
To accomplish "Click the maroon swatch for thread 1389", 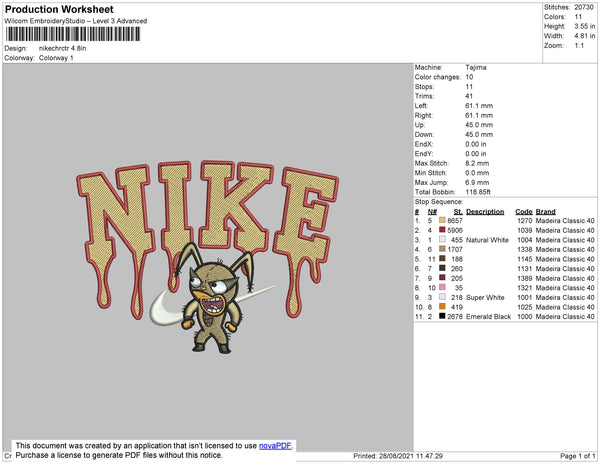I will tap(442, 278).
